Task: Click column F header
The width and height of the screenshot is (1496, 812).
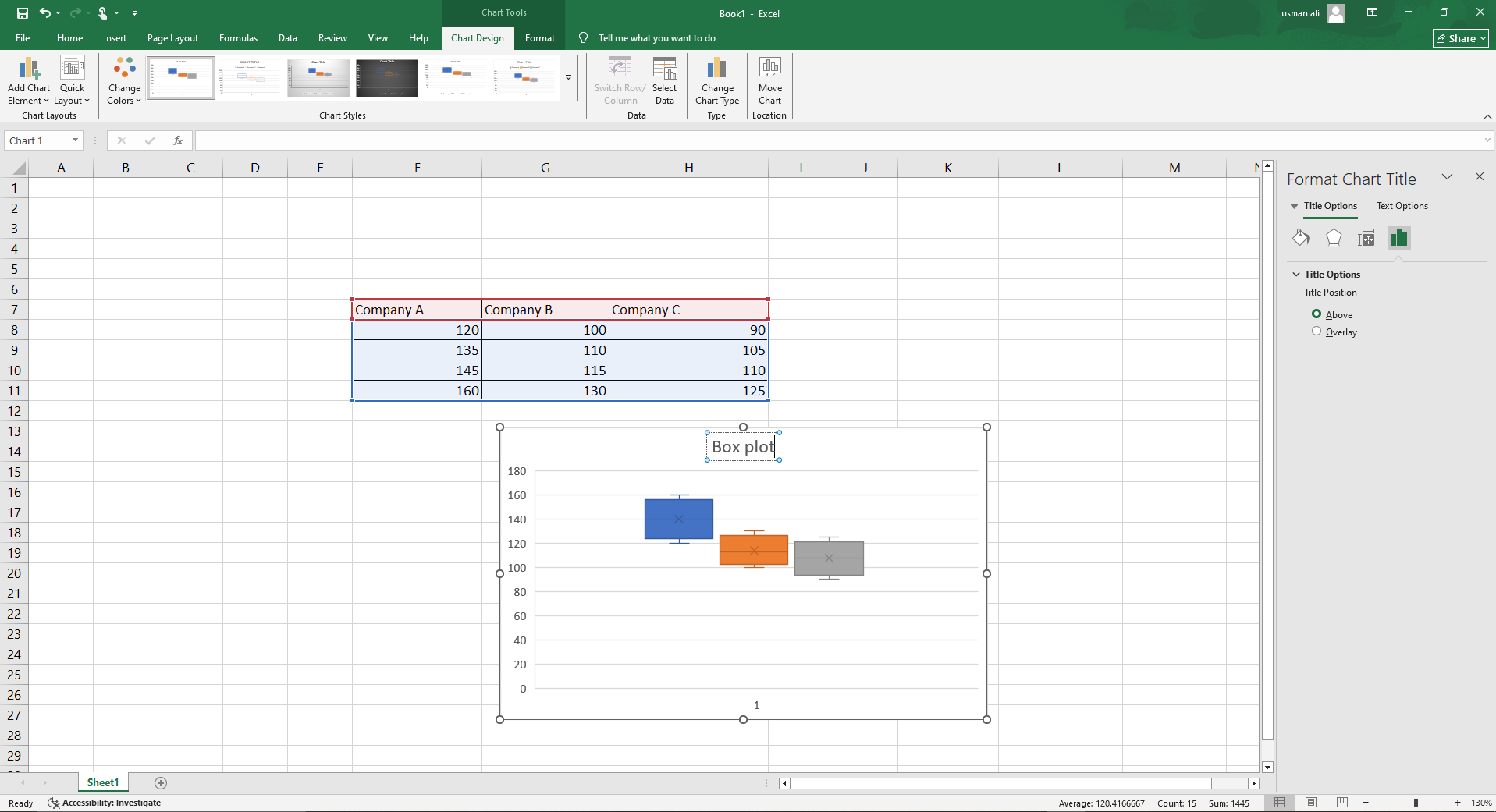Action: (417, 168)
